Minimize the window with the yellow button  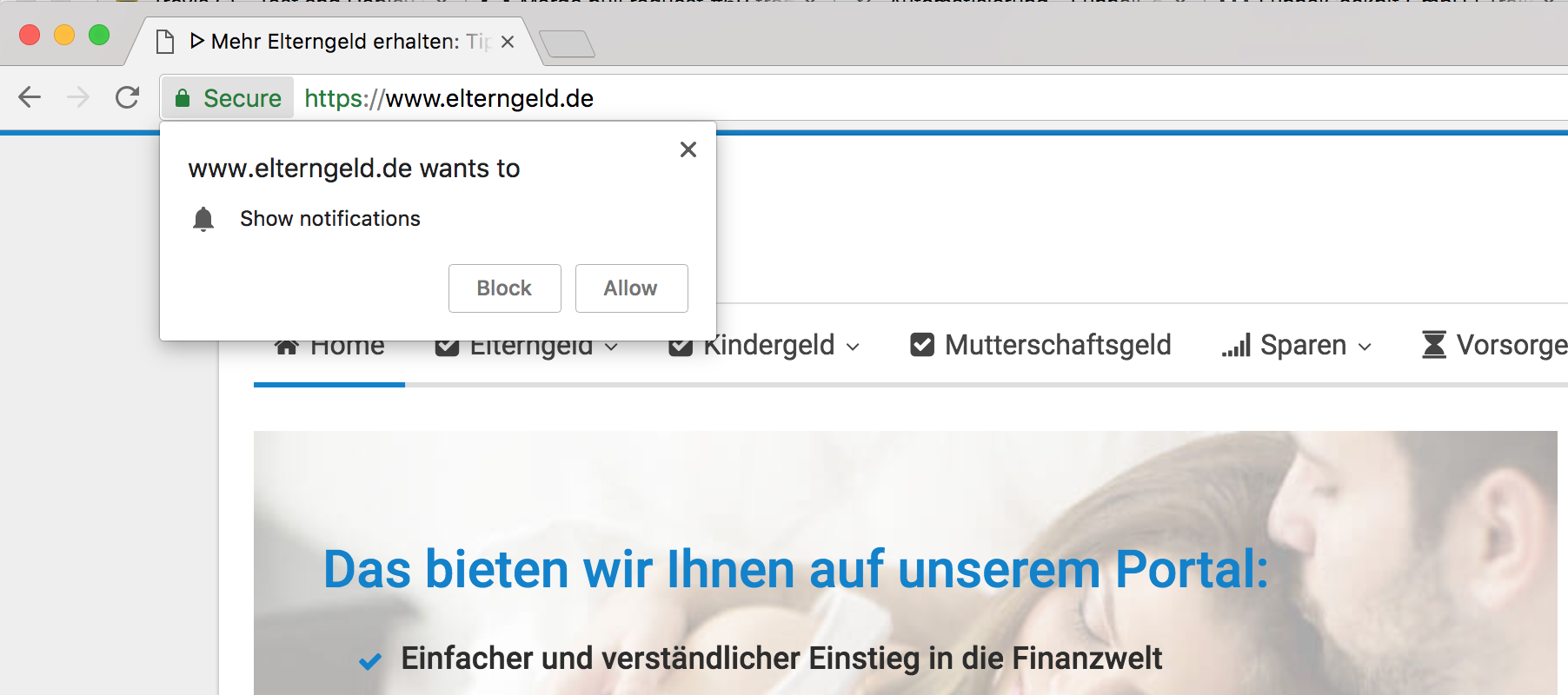[64, 35]
